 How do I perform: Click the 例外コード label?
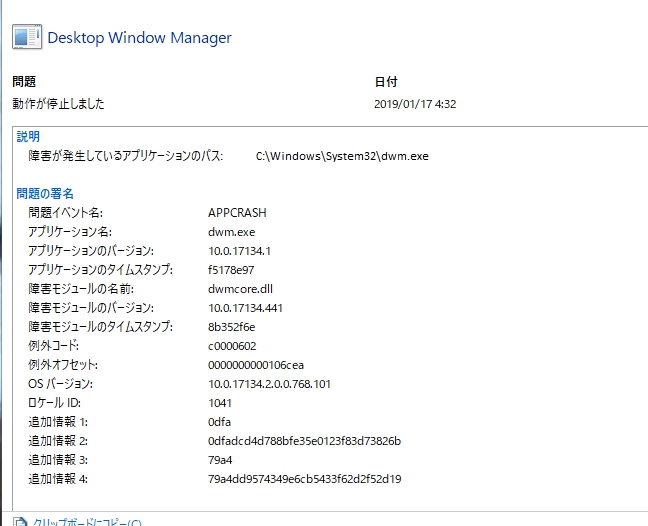pos(53,345)
